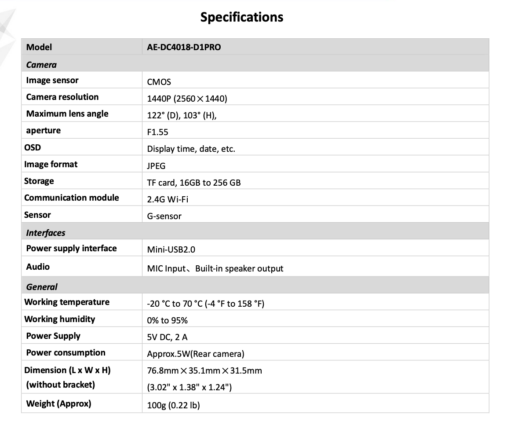Select the Mini-USB2.0 power interface value
510x440 pixels.
point(171,249)
